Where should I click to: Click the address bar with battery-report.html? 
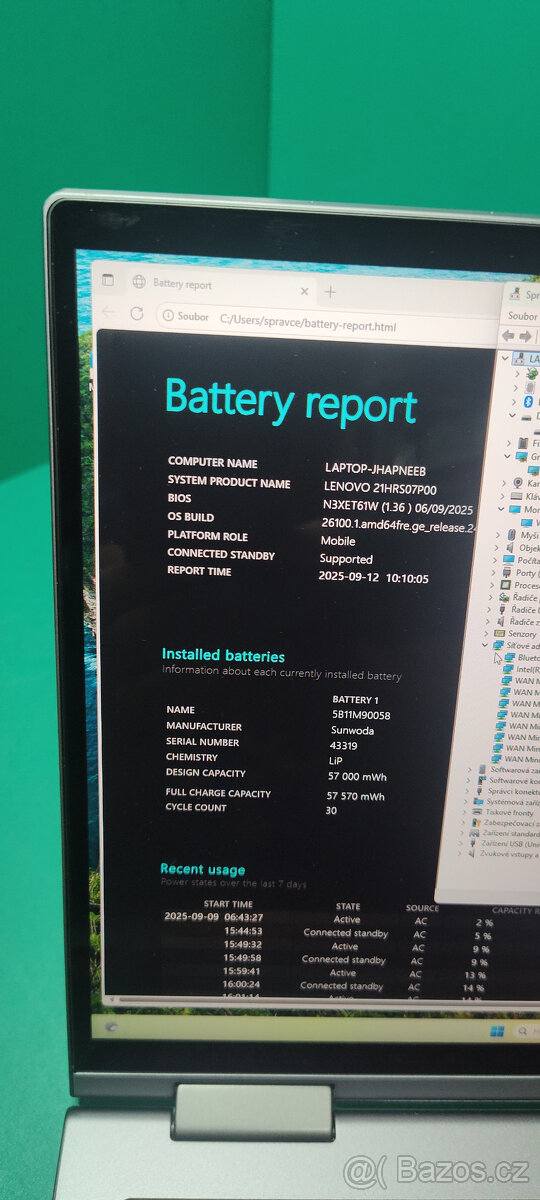click(x=308, y=325)
